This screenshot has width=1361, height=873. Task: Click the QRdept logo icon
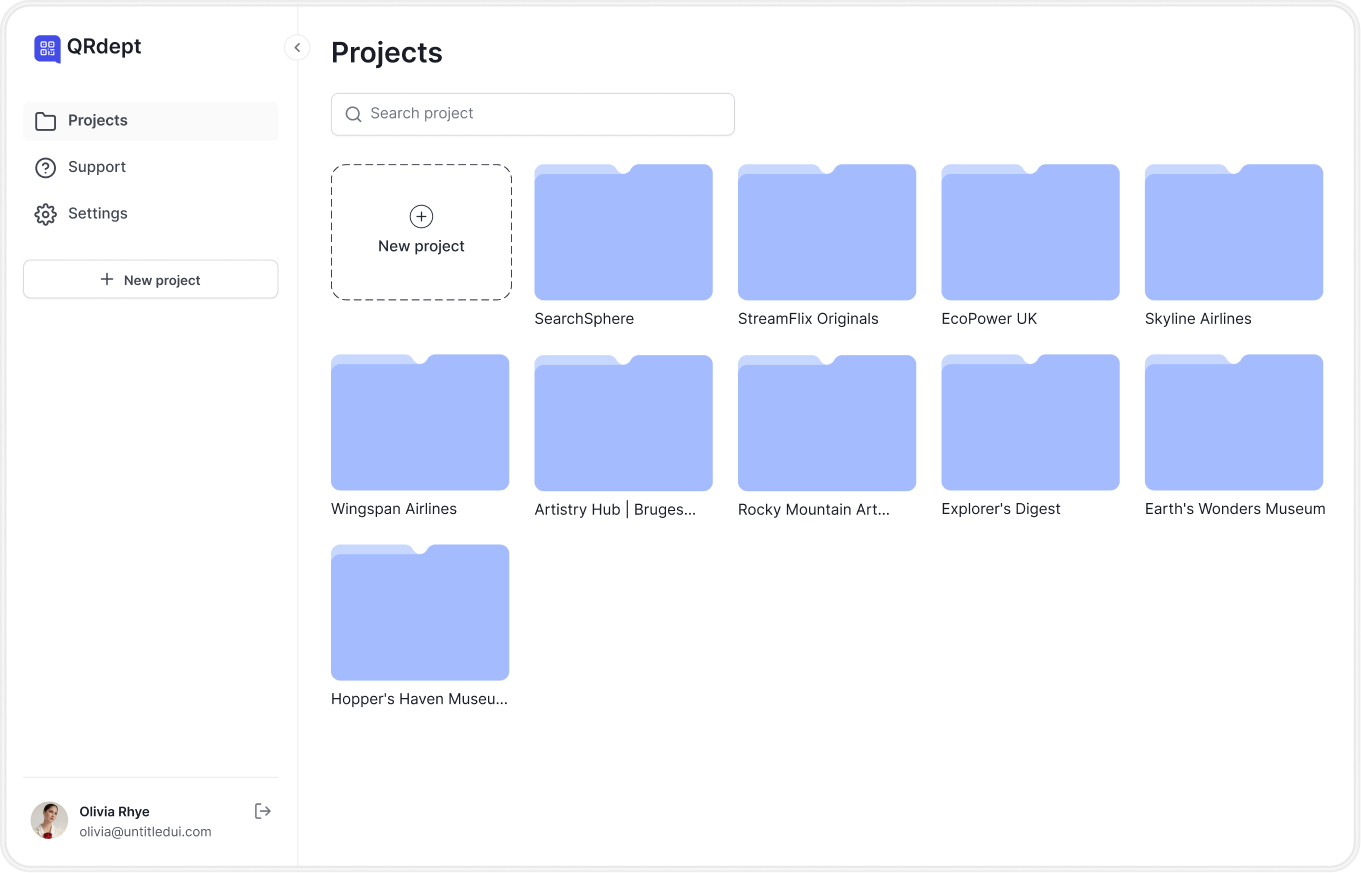click(x=46, y=48)
